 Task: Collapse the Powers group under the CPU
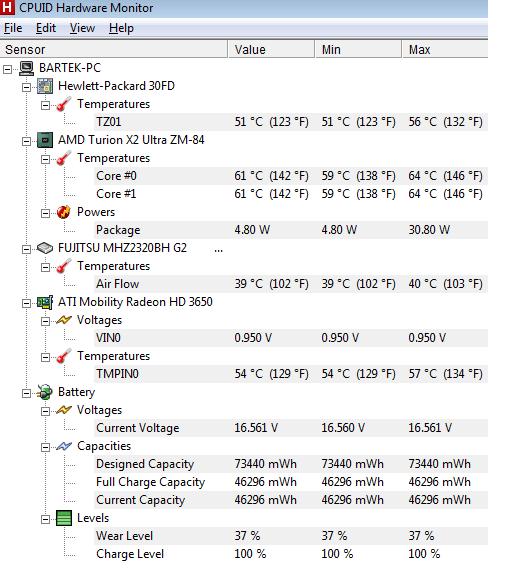tap(45, 213)
